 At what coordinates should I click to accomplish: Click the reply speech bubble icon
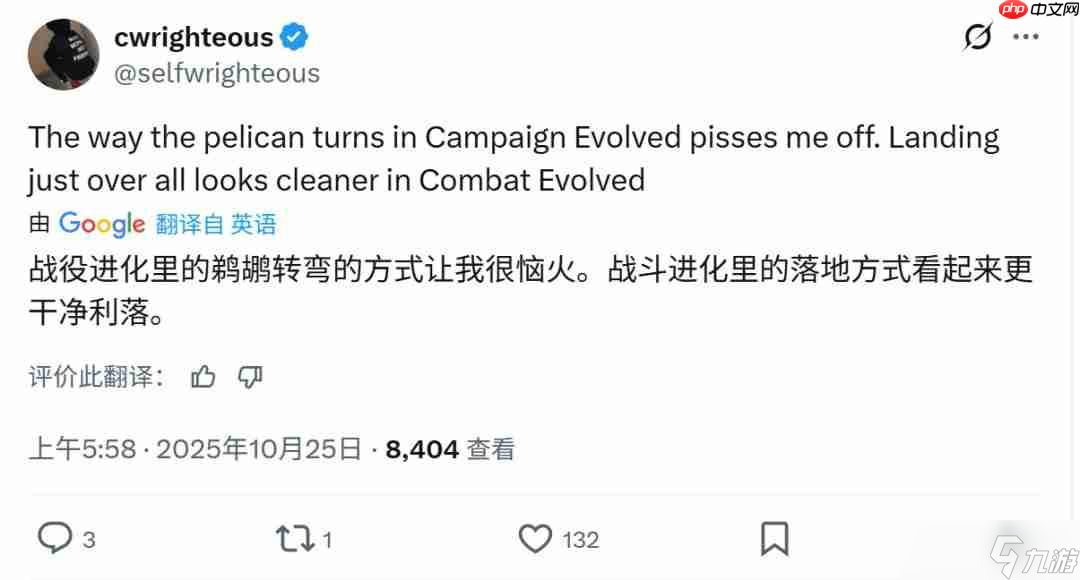click(x=54, y=538)
